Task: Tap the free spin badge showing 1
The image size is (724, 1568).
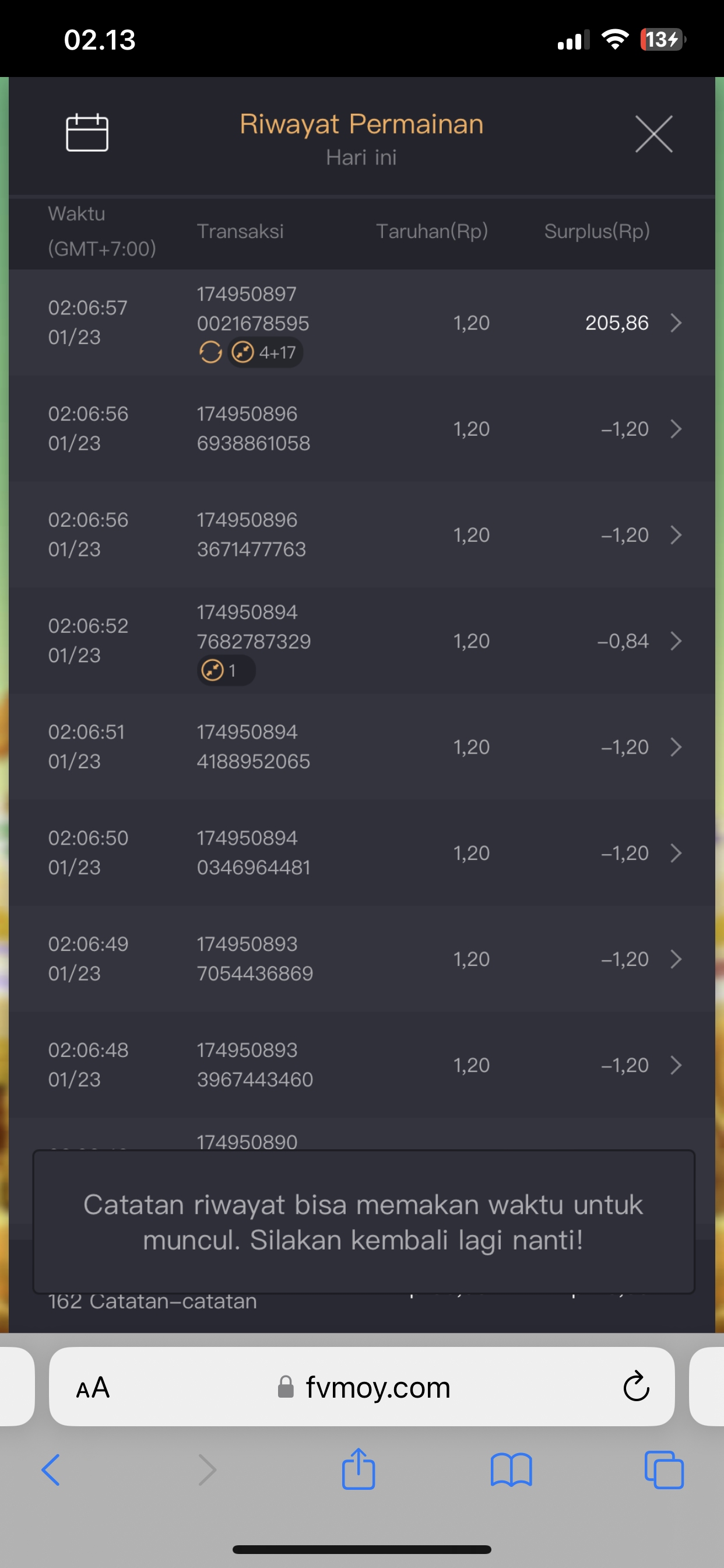Action: (226, 671)
